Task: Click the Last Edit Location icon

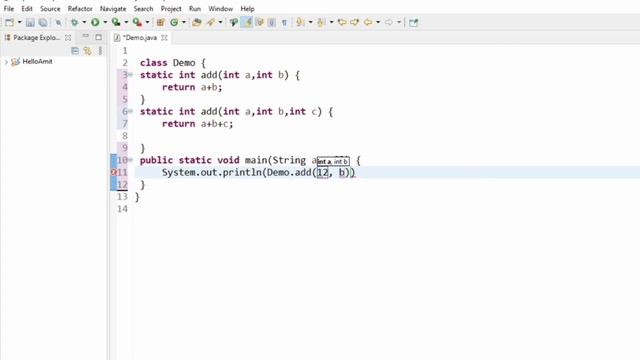Action: click(x=342, y=22)
